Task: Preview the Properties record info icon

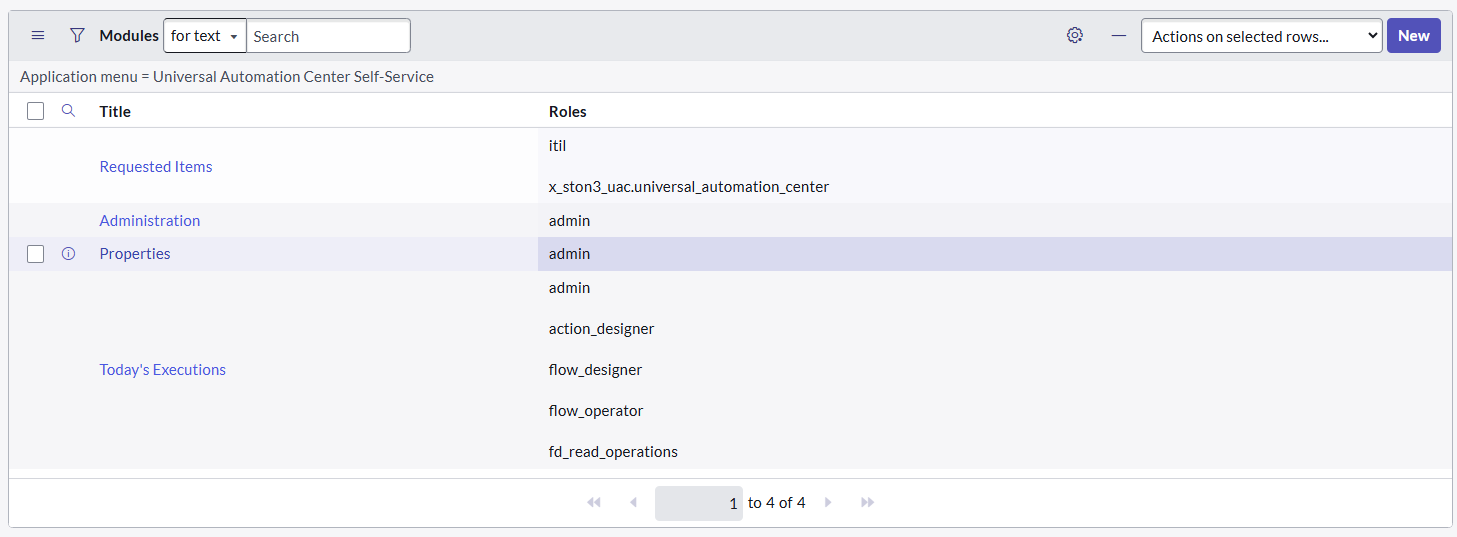Action: click(x=68, y=254)
